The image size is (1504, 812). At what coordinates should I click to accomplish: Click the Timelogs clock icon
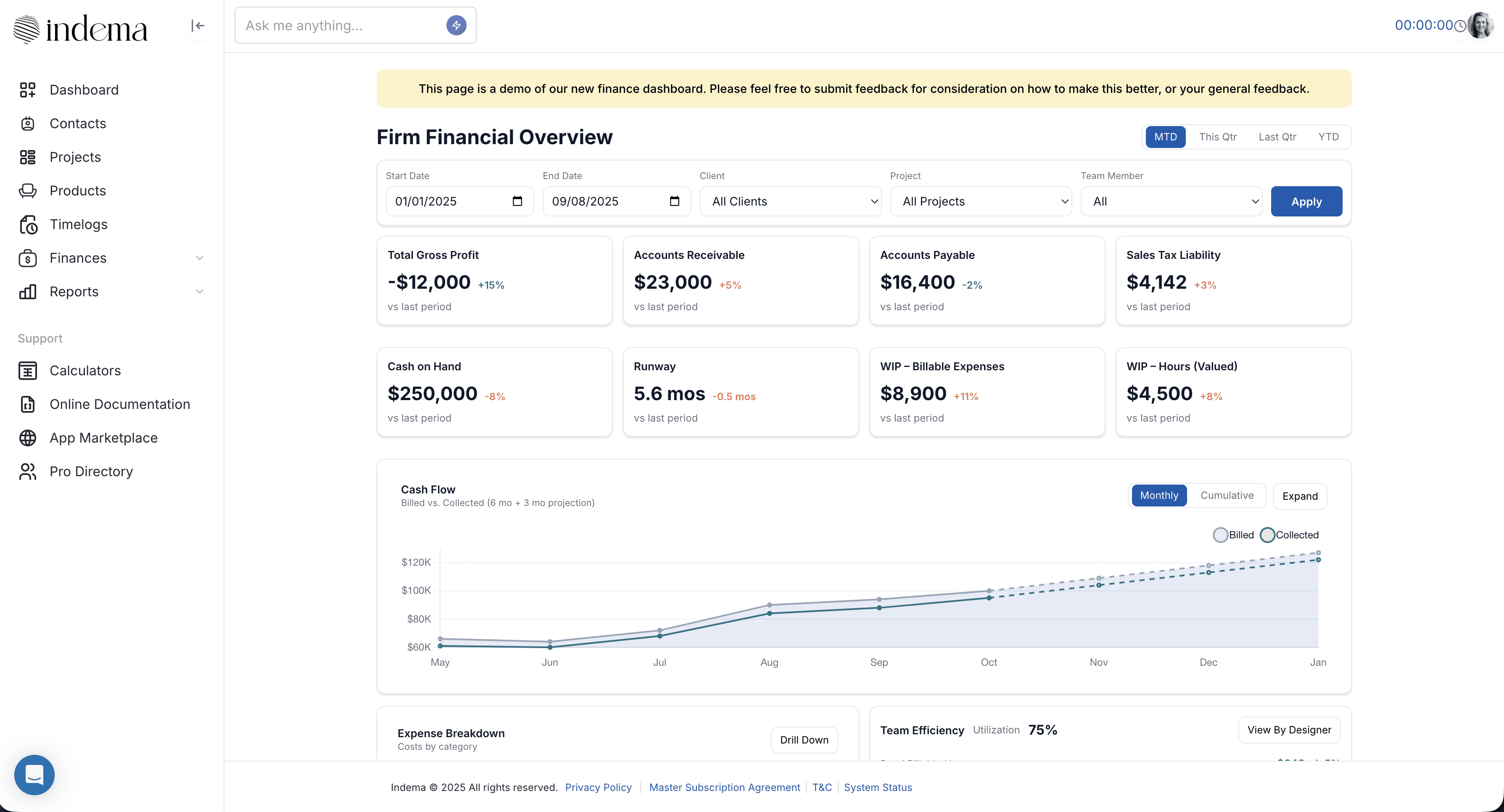pyautogui.click(x=27, y=225)
